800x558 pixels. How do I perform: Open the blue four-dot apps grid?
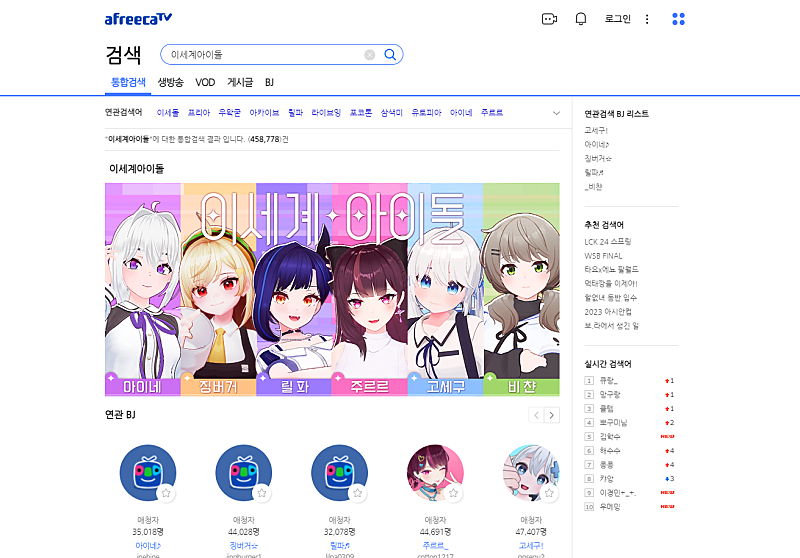[679, 19]
